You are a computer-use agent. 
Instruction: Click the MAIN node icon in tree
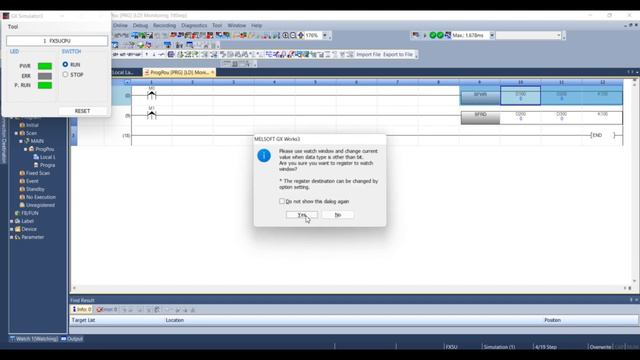27,141
